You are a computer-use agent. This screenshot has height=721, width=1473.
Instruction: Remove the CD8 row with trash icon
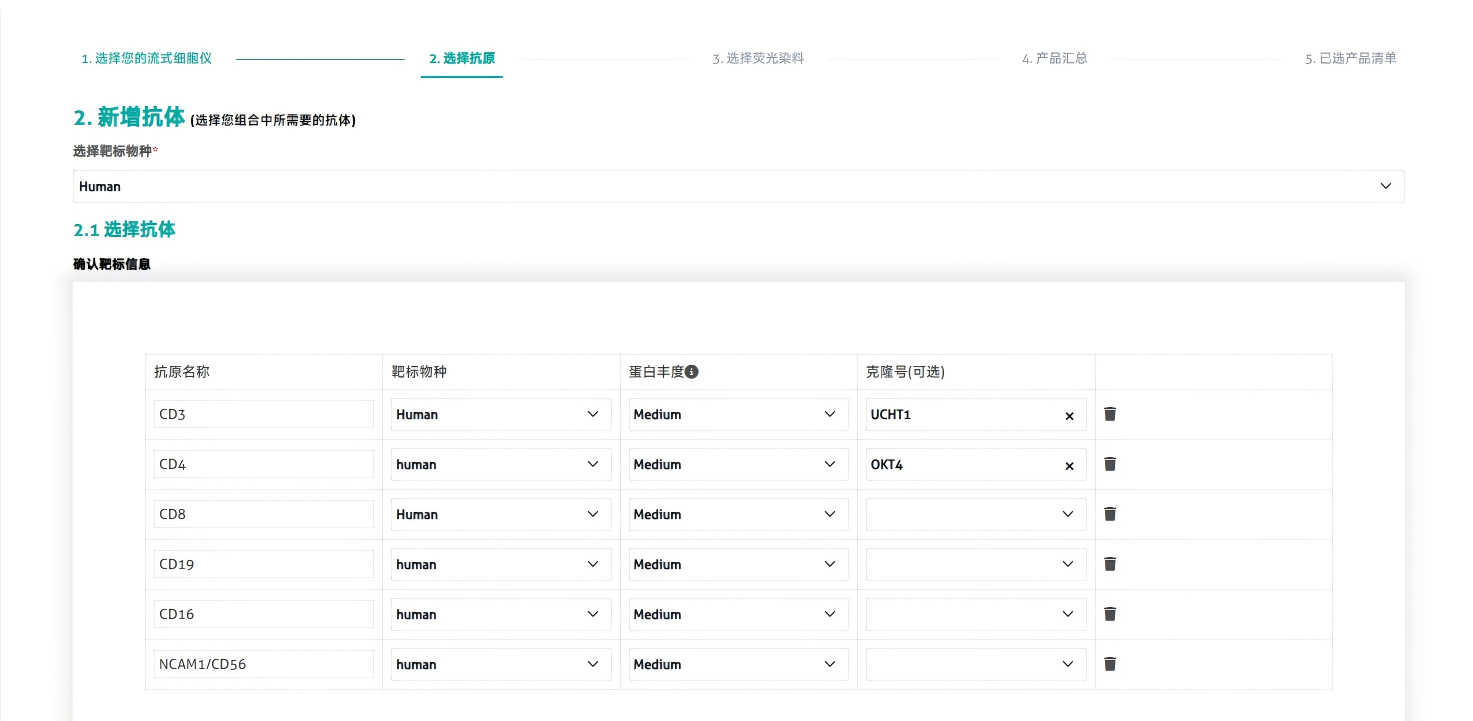click(1109, 514)
